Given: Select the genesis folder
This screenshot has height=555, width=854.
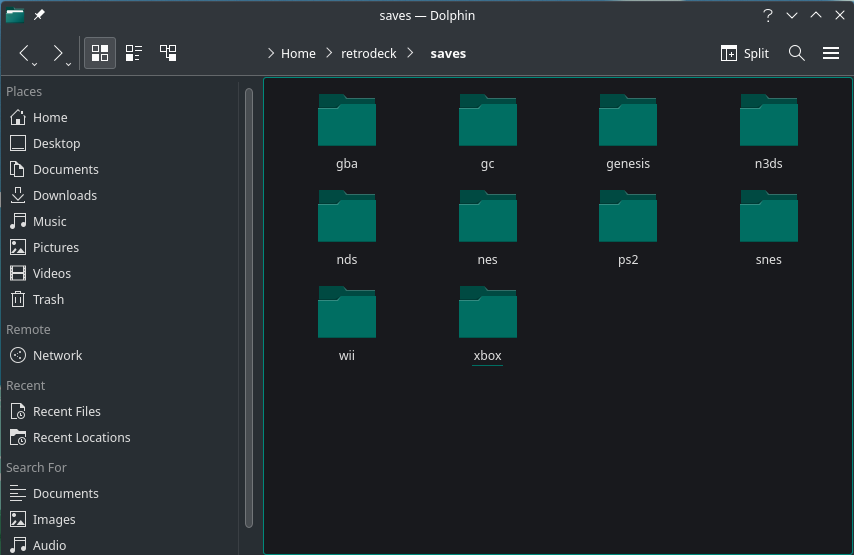Looking at the screenshot, I should pos(628,130).
